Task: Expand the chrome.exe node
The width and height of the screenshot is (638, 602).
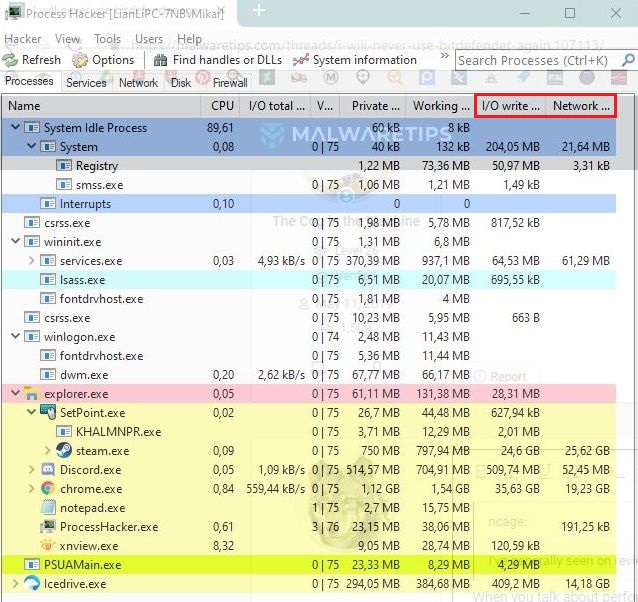Action: pyautogui.click(x=31, y=488)
